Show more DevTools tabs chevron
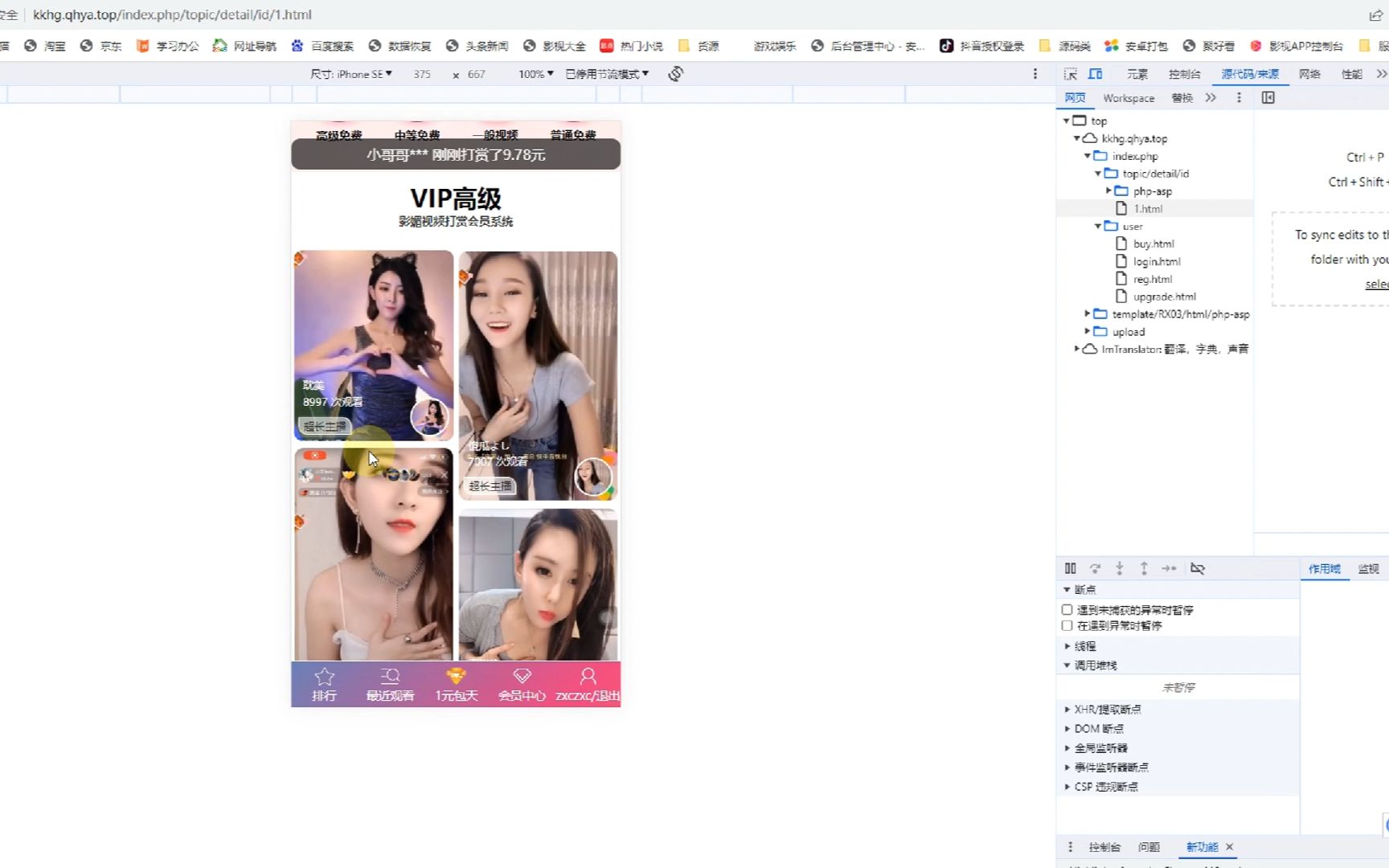 pyautogui.click(x=1381, y=74)
